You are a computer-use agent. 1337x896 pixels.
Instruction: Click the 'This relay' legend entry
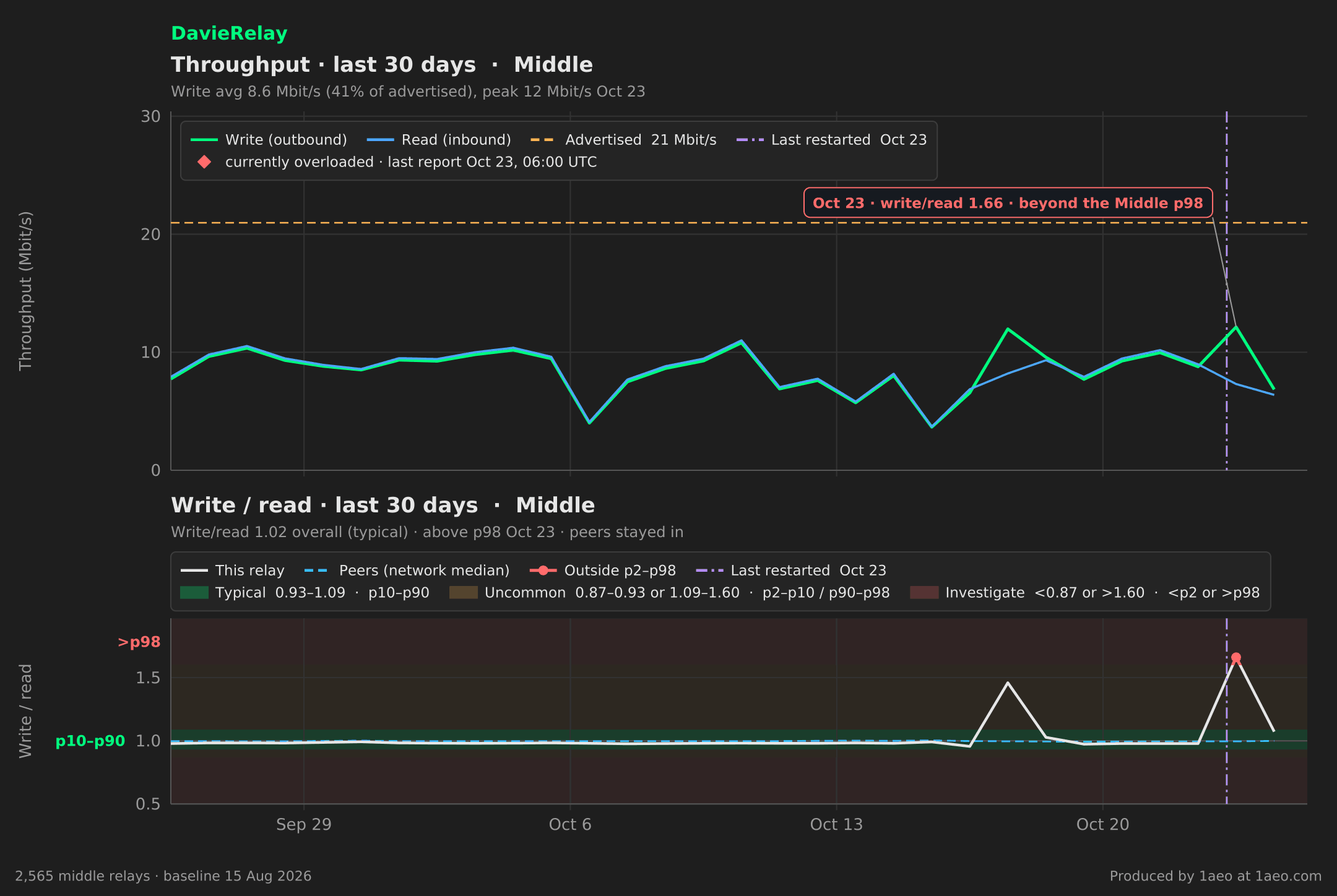tap(232, 571)
